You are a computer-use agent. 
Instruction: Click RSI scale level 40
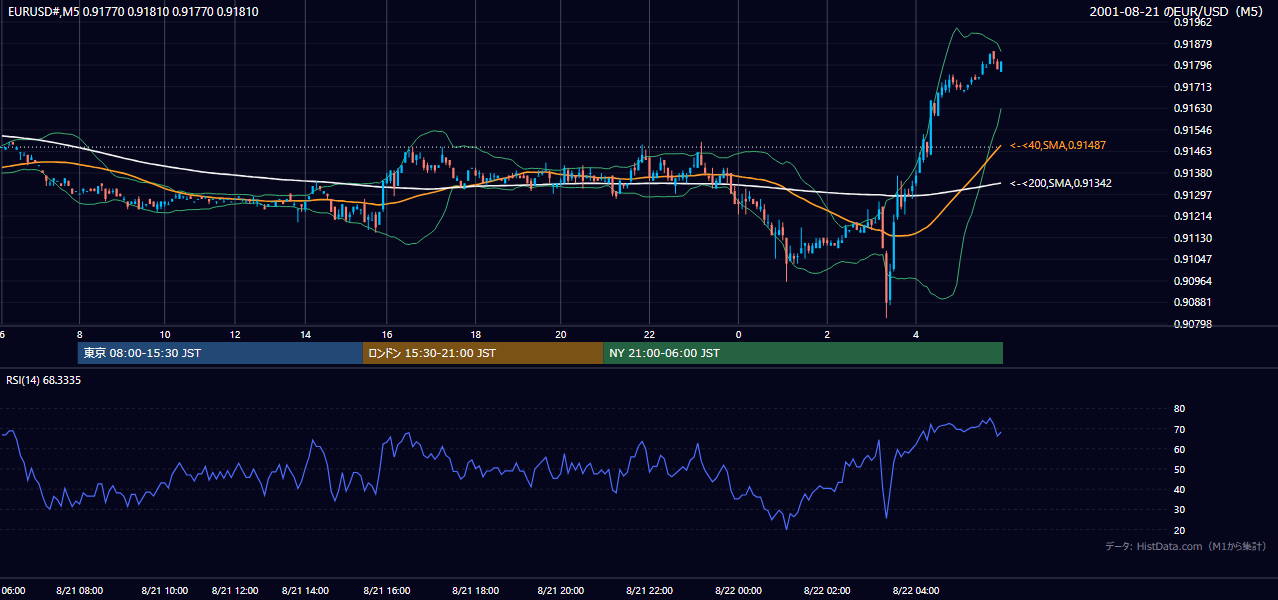point(1180,489)
